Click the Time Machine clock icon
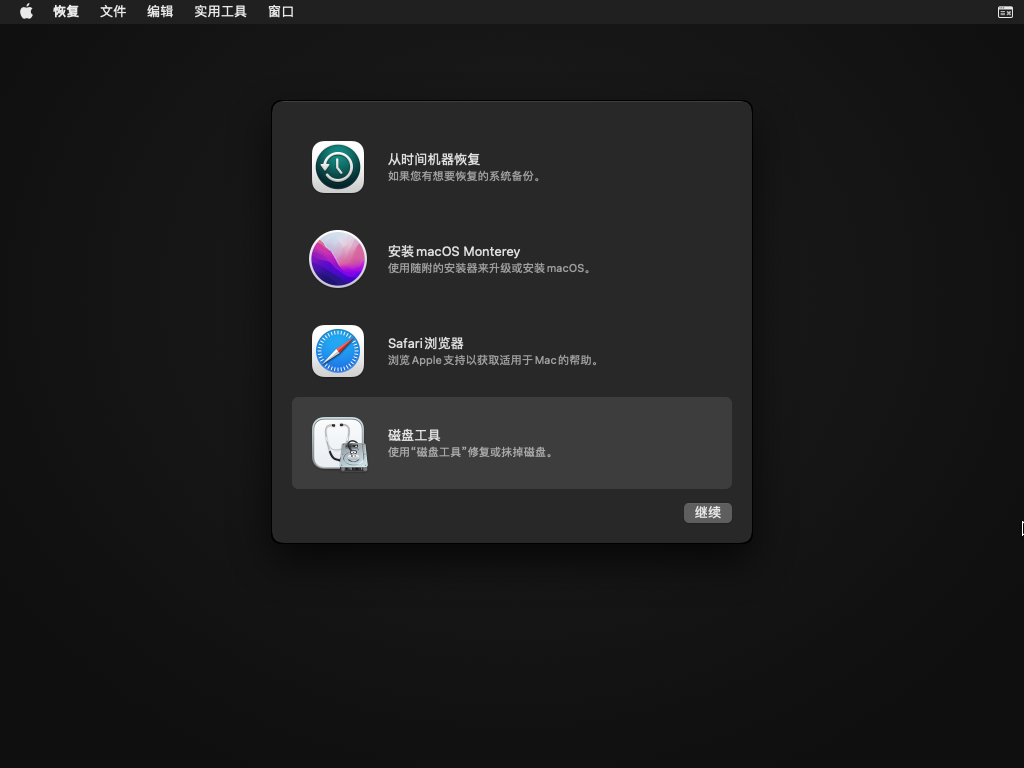This screenshot has width=1024, height=768. [x=338, y=167]
